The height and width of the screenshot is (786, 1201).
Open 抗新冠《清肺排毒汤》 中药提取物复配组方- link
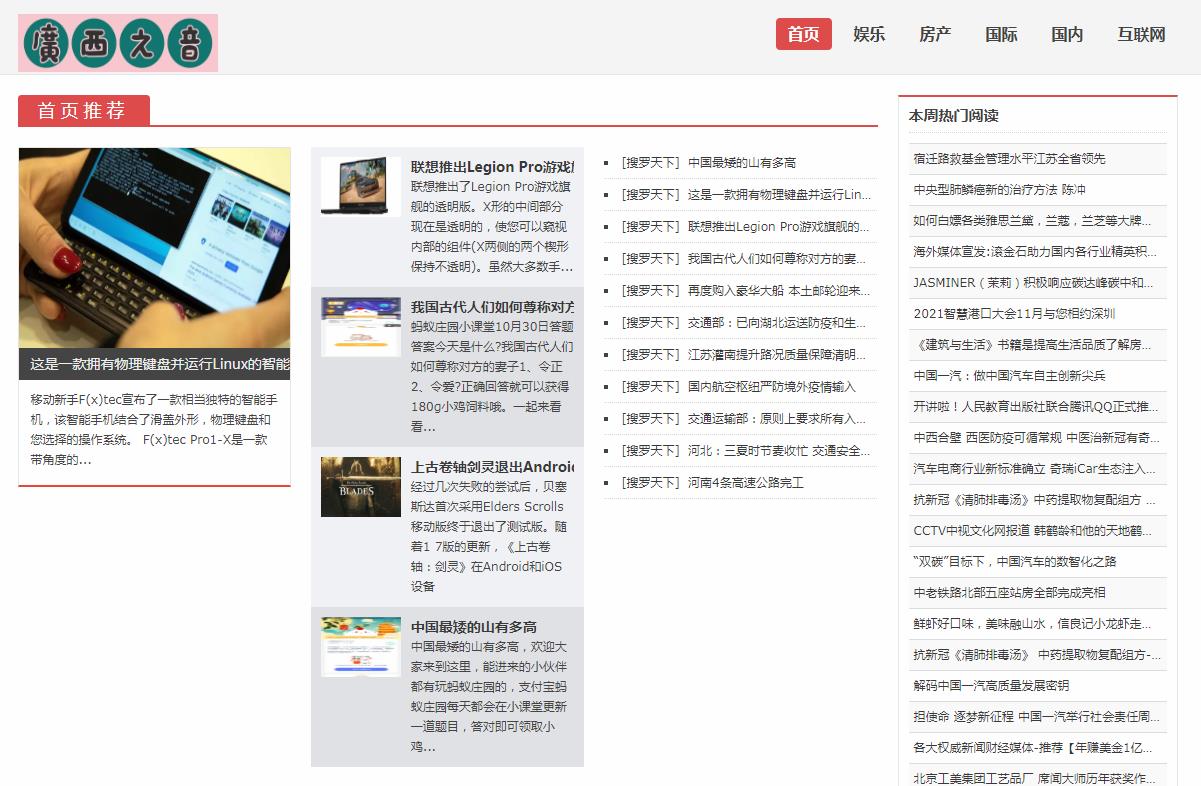pos(1037,655)
